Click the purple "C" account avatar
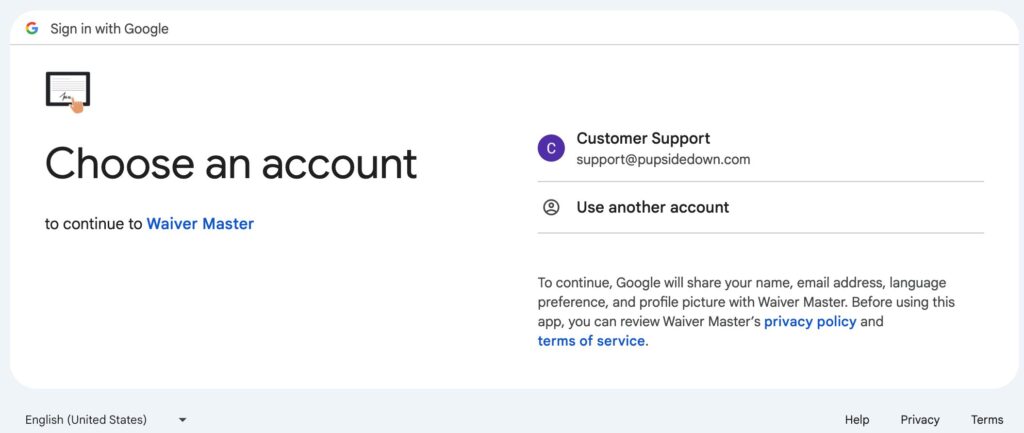The image size is (1024, 433). [551, 148]
